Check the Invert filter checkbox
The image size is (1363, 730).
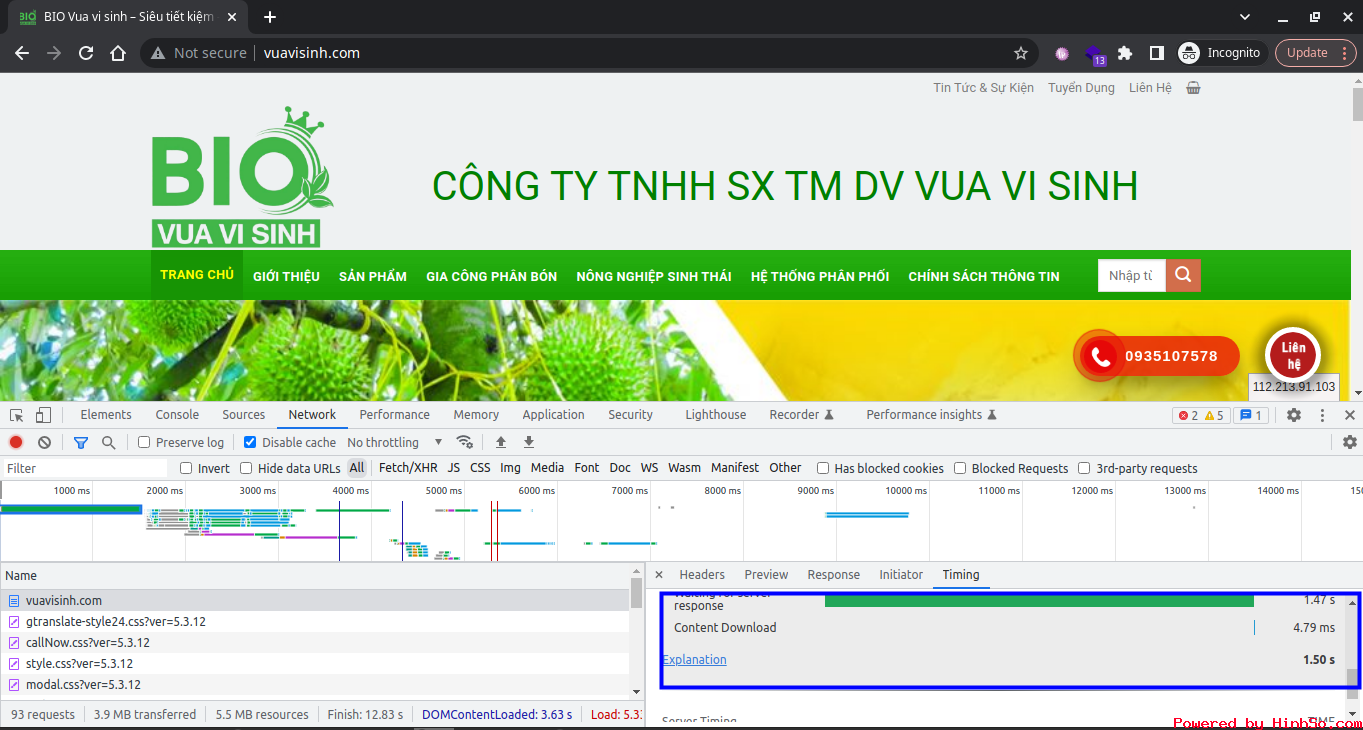point(186,468)
